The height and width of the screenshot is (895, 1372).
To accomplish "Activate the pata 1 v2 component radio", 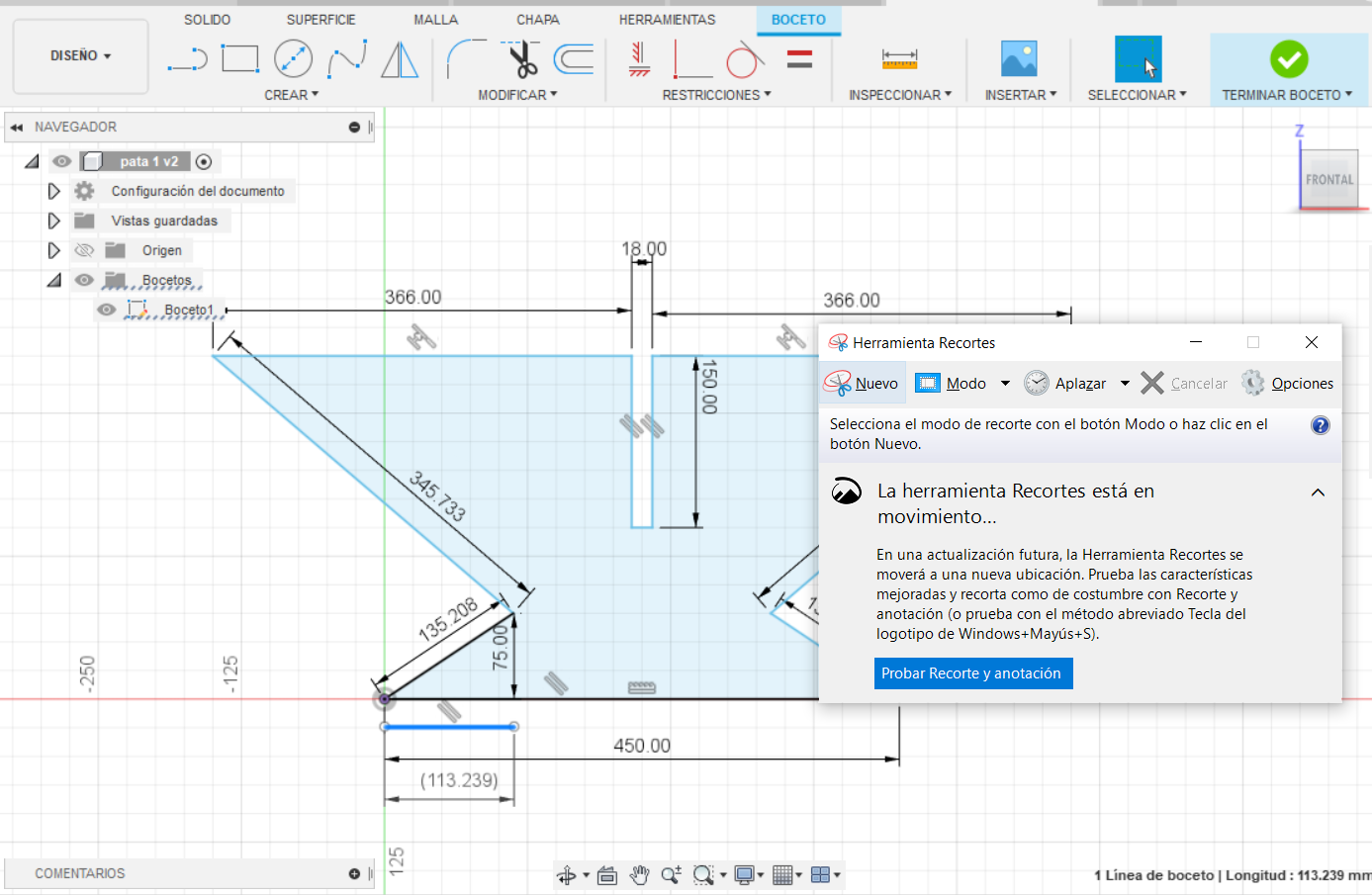I will 204,161.
